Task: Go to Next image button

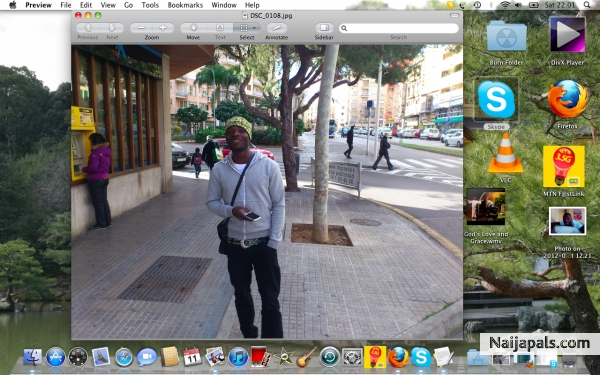Action: (x=112, y=28)
